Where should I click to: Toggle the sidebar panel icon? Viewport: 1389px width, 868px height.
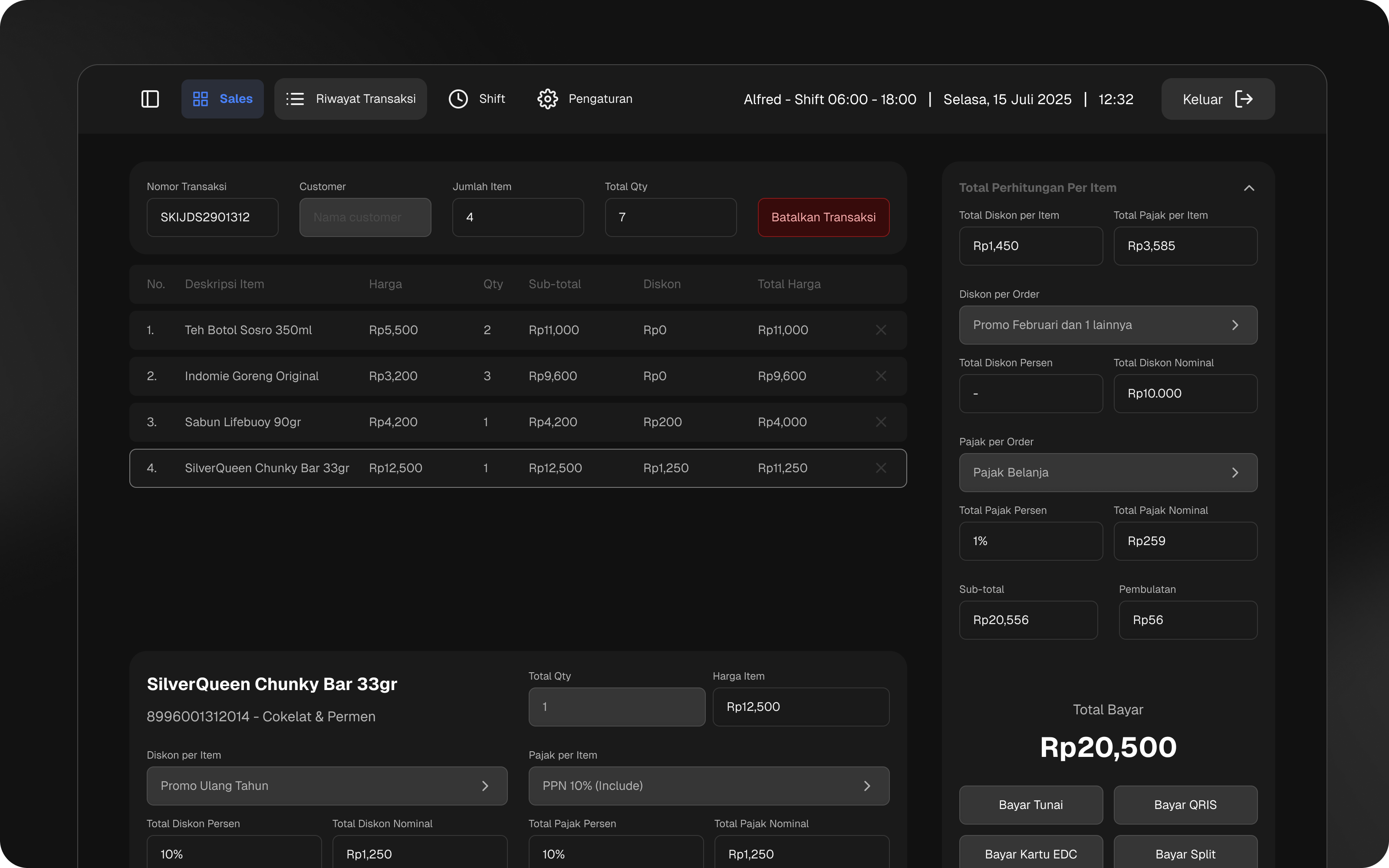point(150,99)
